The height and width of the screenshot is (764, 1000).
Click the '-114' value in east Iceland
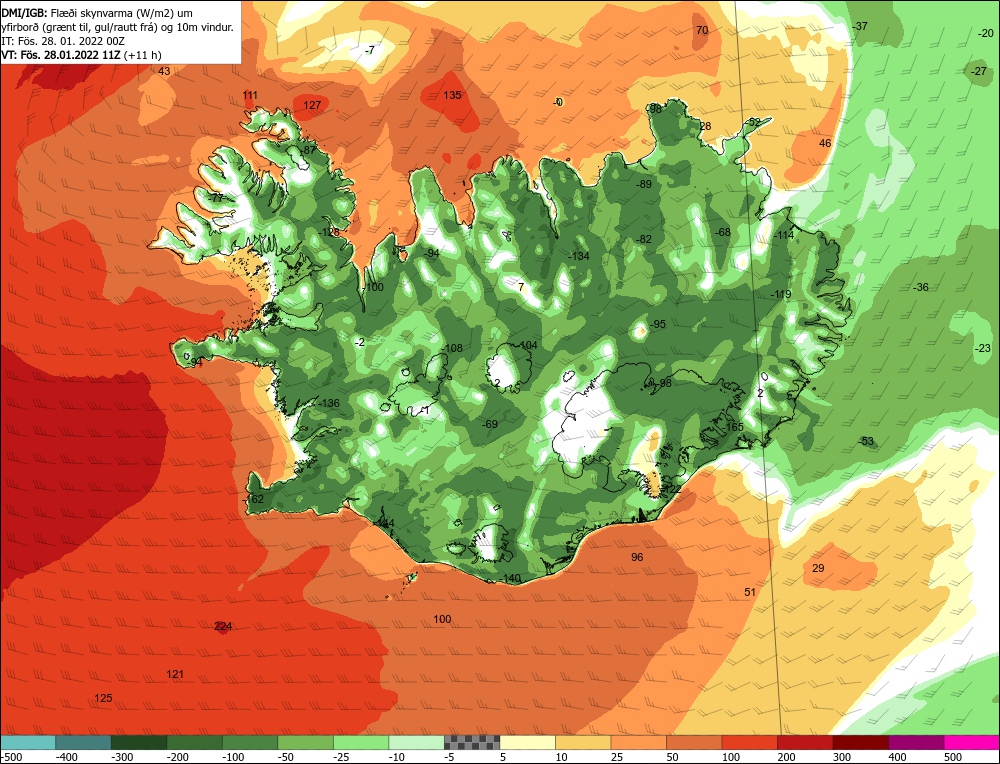(783, 235)
